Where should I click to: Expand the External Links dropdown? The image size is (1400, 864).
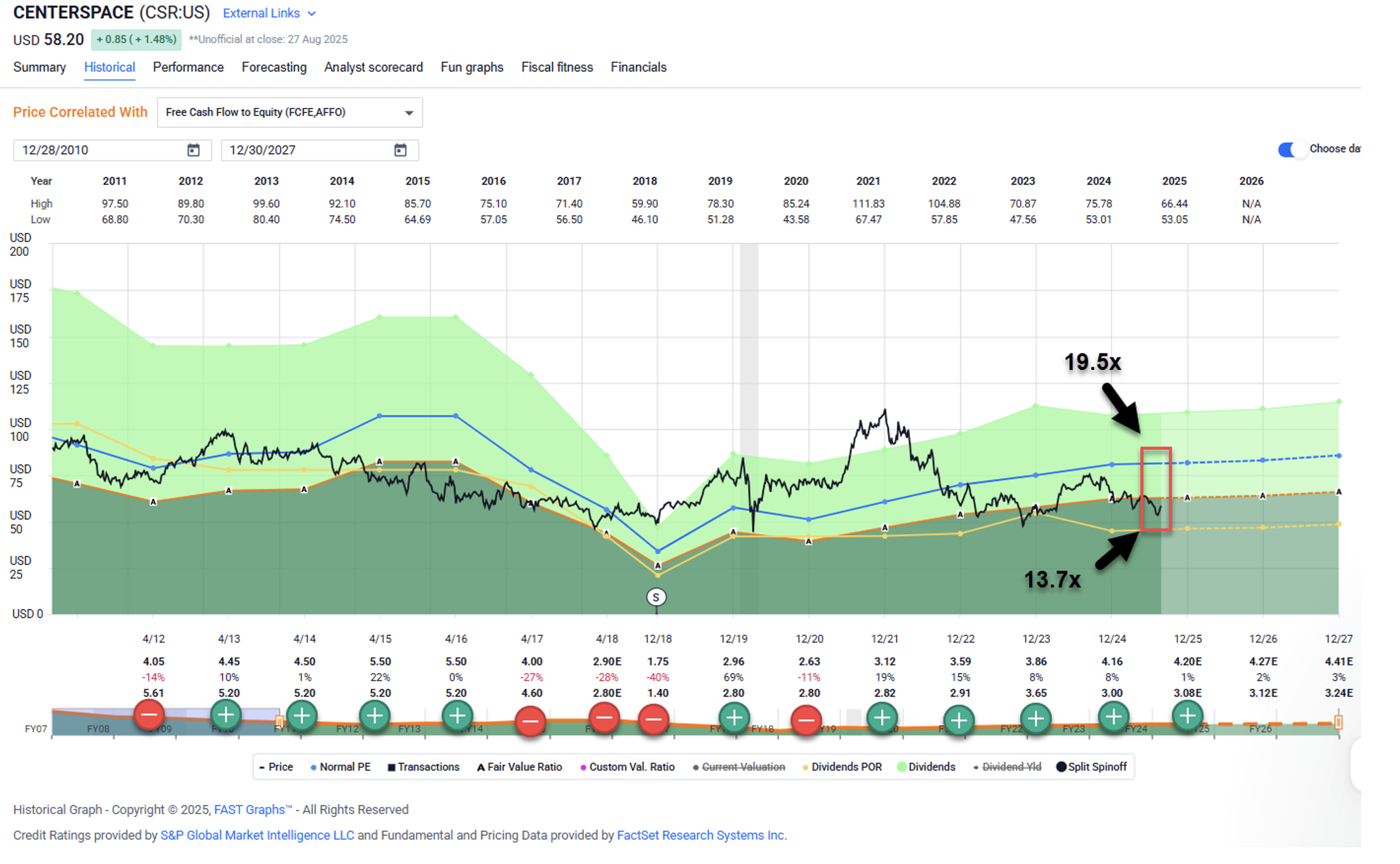click(269, 13)
